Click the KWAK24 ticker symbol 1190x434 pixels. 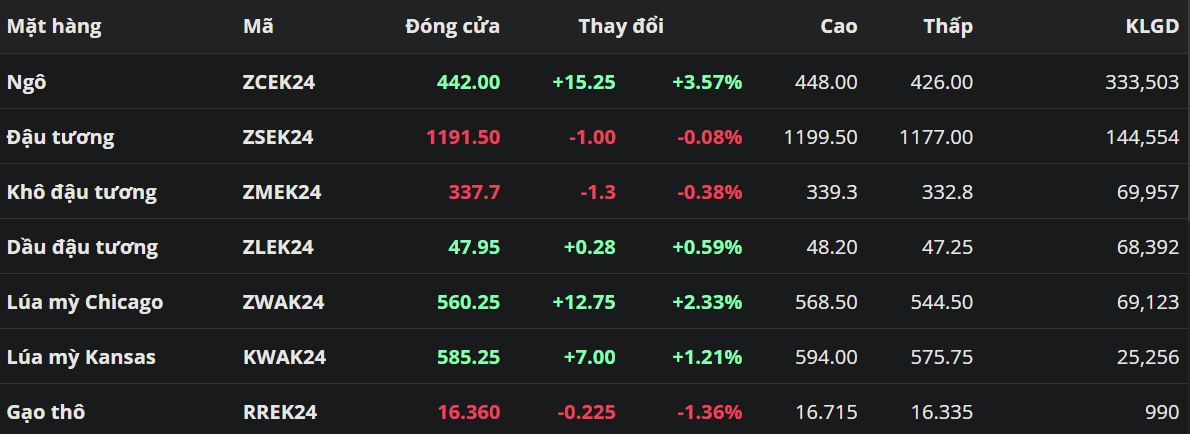point(284,357)
